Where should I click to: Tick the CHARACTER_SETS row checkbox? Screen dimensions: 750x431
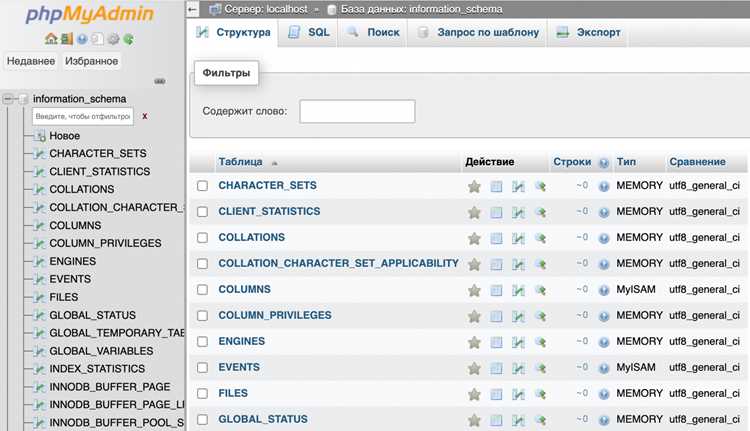202,186
